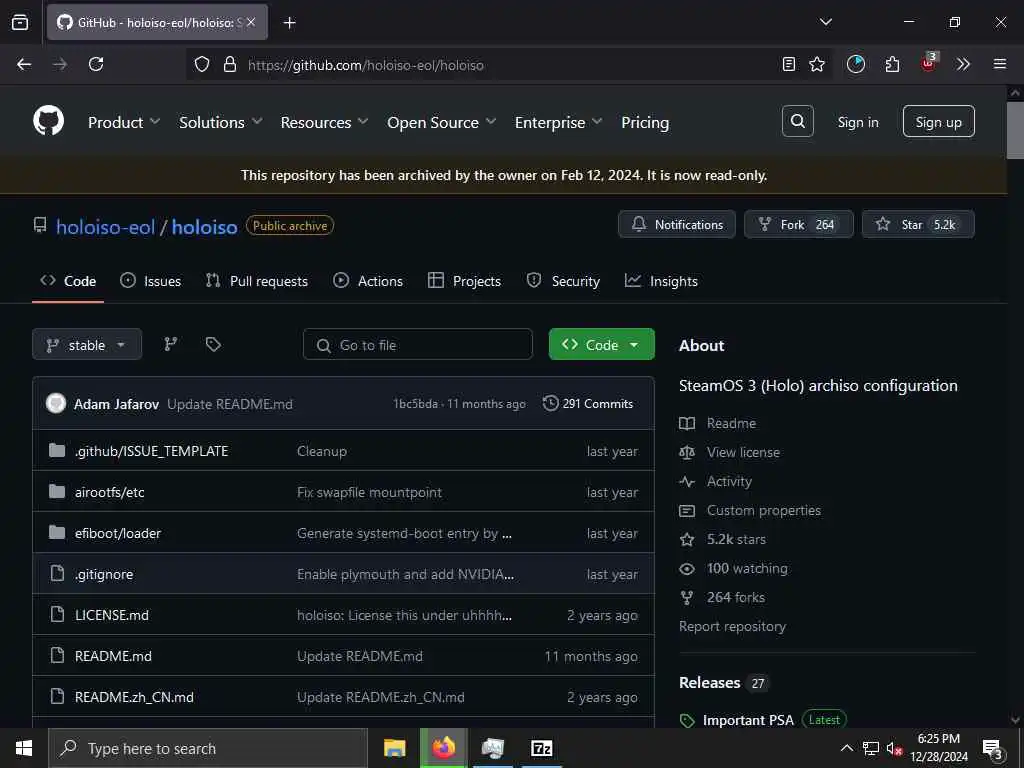Switch to the Actions tab
Viewport: 1024px width, 768px height.
[368, 281]
